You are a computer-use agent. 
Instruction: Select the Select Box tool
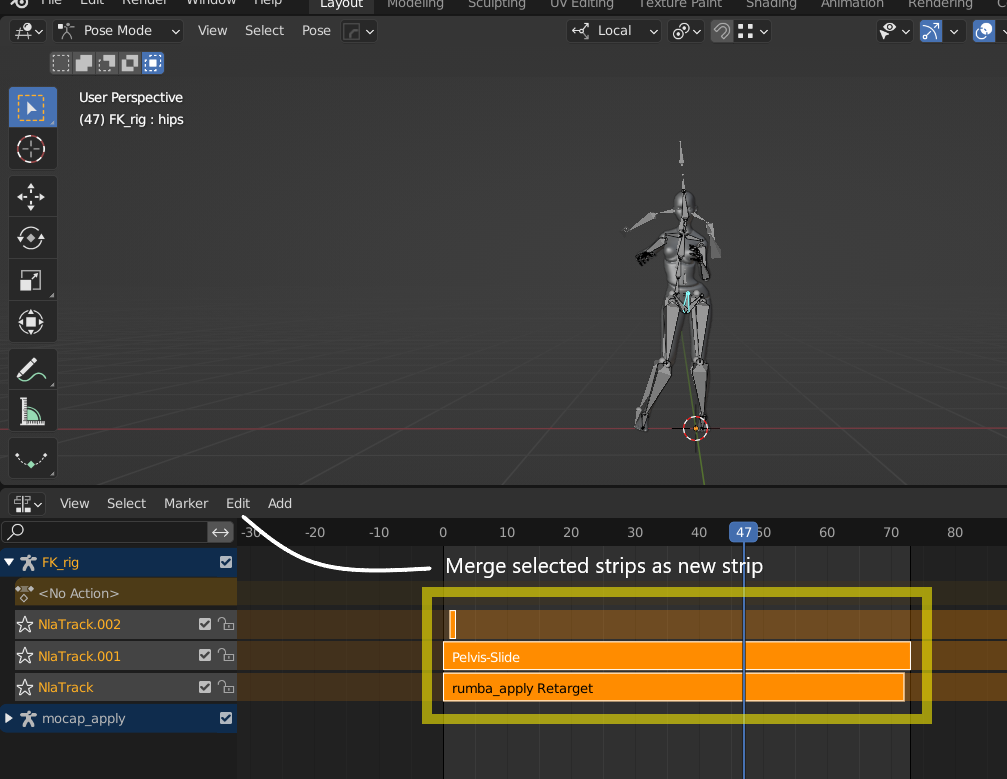(32, 107)
